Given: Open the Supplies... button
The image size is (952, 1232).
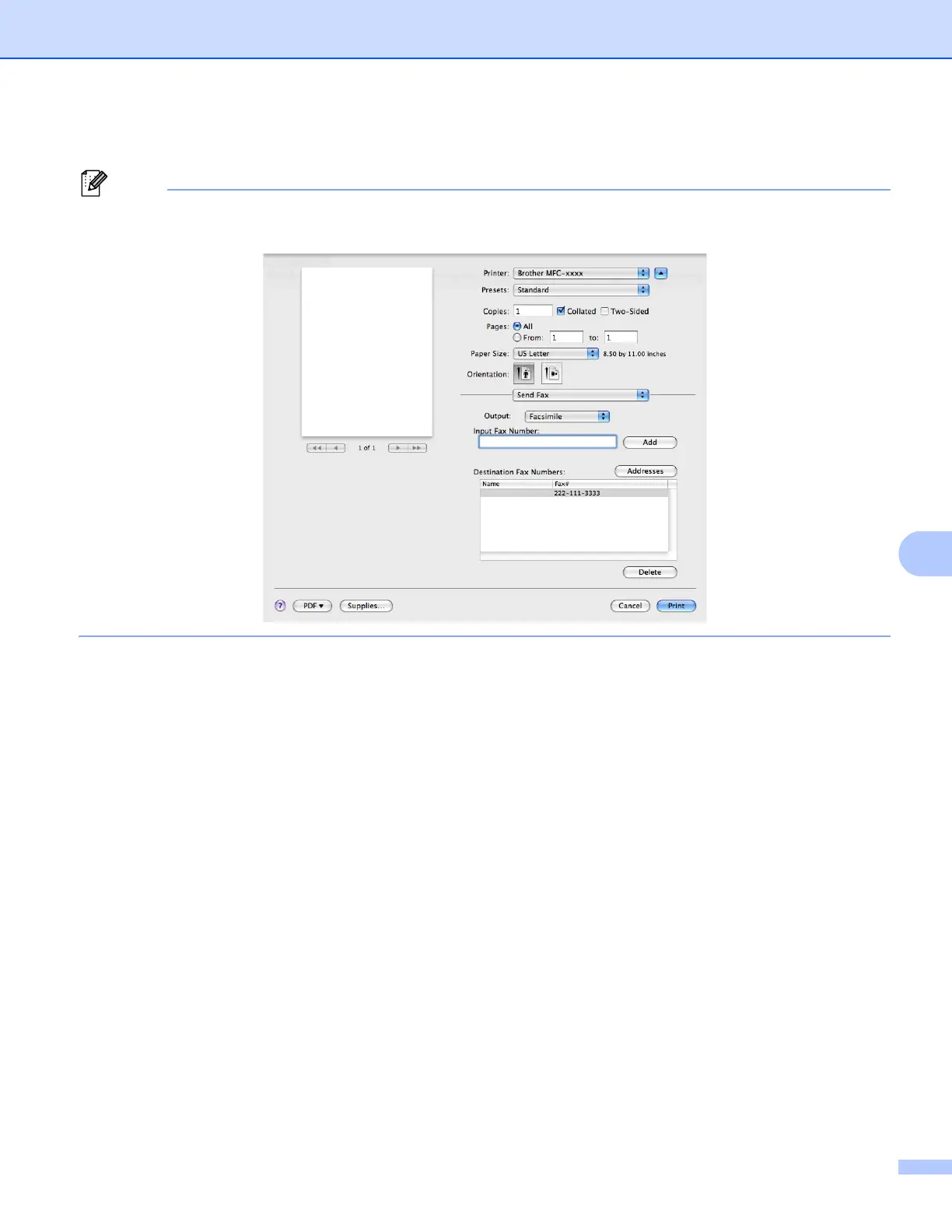Looking at the screenshot, I should click(366, 606).
